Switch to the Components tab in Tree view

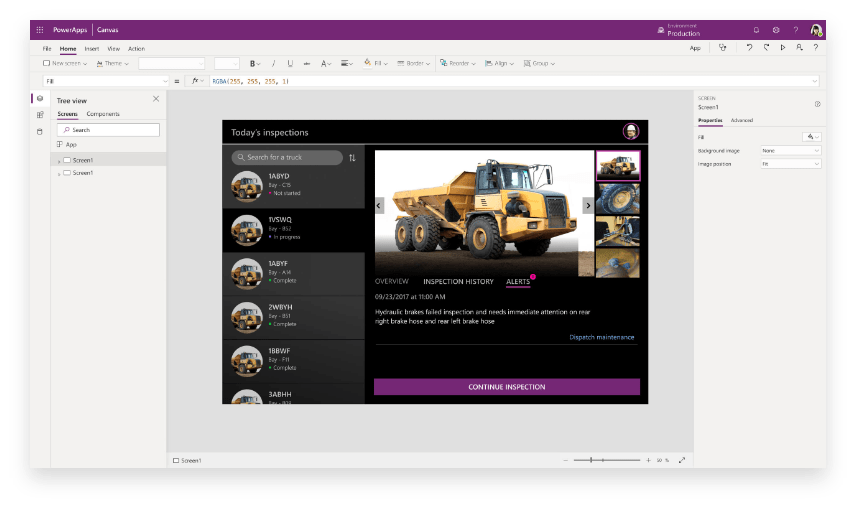click(103, 114)
